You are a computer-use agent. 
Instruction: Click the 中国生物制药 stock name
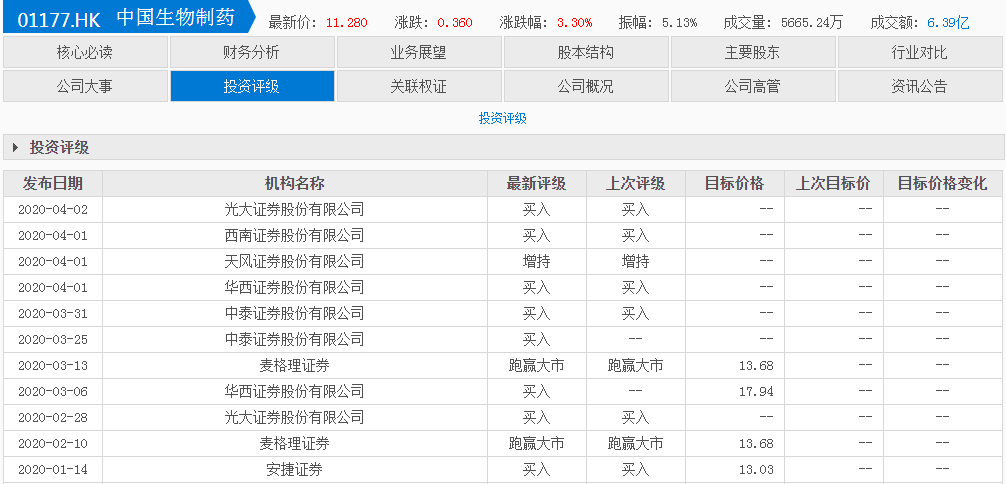click(x=175, y=19)
